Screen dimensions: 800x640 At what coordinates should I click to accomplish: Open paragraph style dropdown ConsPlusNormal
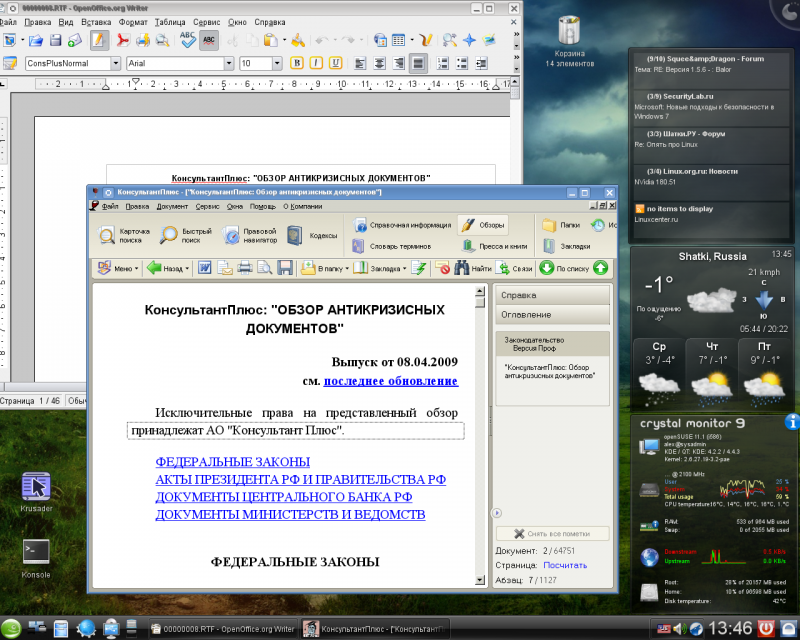pos(116,63)
